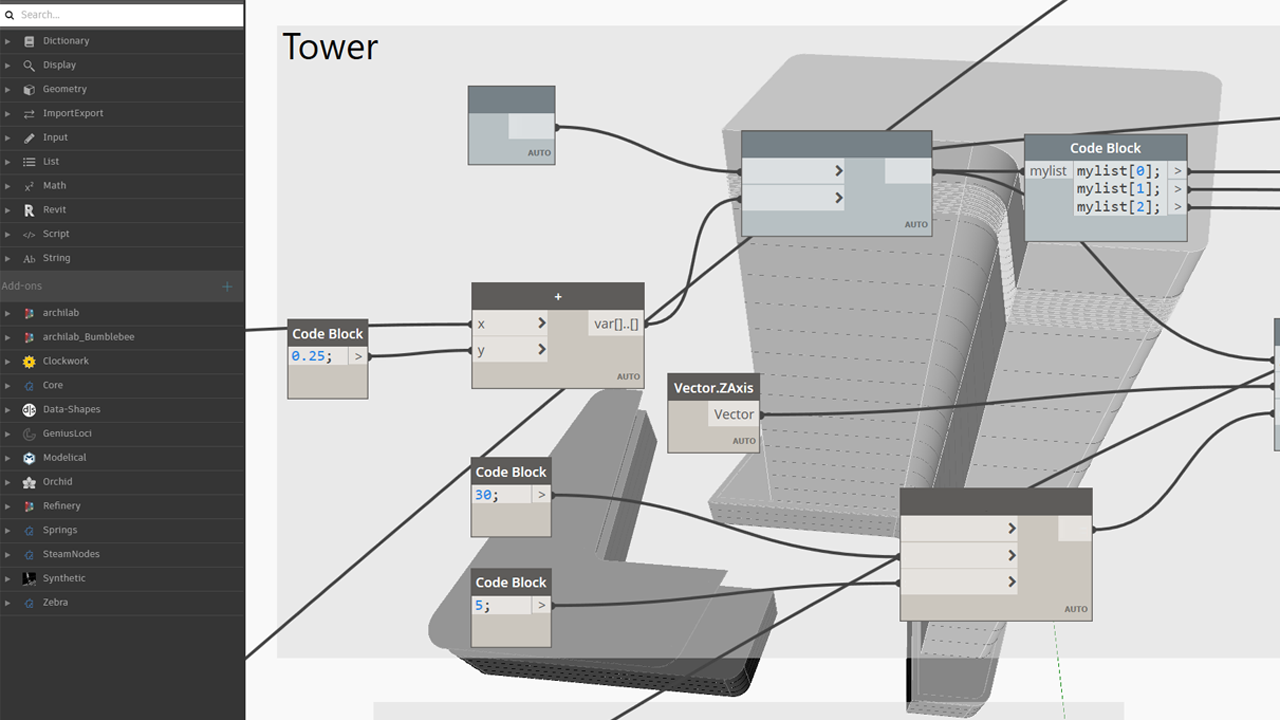Viewport: 1280px width, 720px height.
Task: Click the Dictionary category icon
Action: tap(29, 41)
